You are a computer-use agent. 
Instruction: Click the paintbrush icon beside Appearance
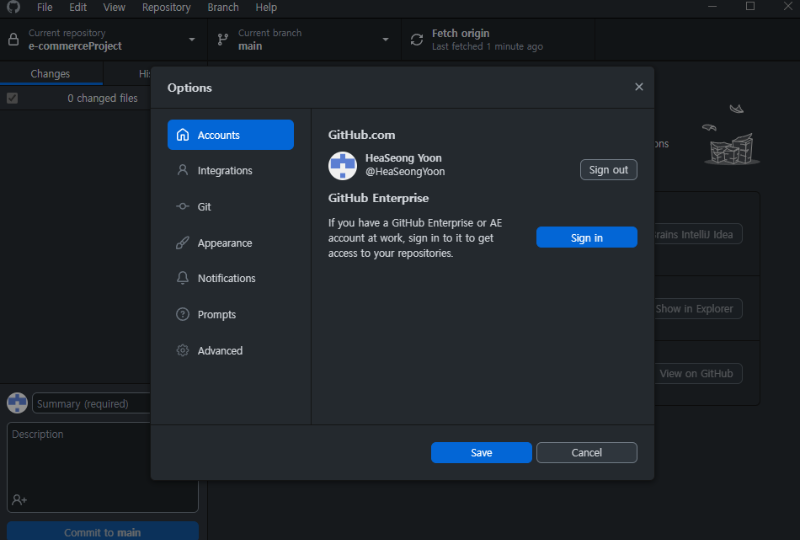point(183,242)
